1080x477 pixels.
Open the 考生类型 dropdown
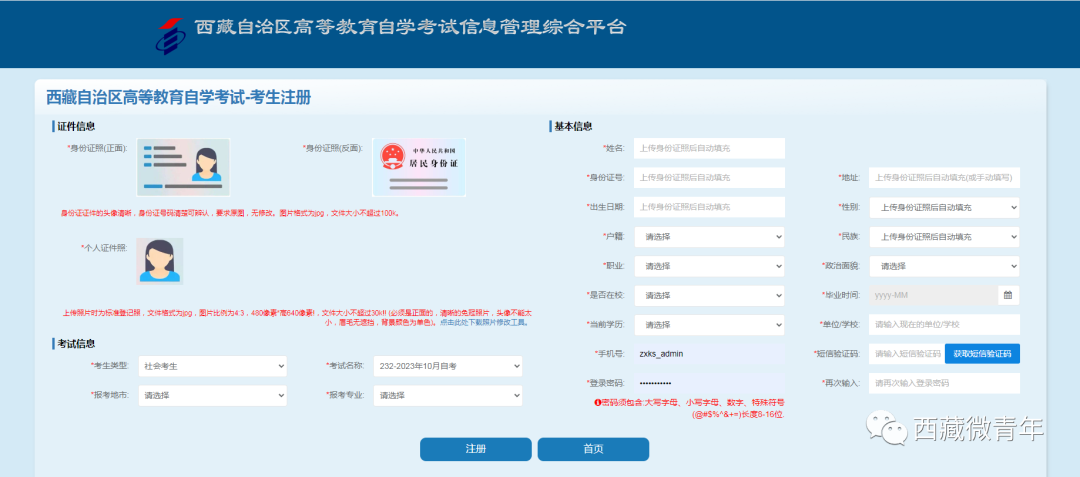point(212,366)
